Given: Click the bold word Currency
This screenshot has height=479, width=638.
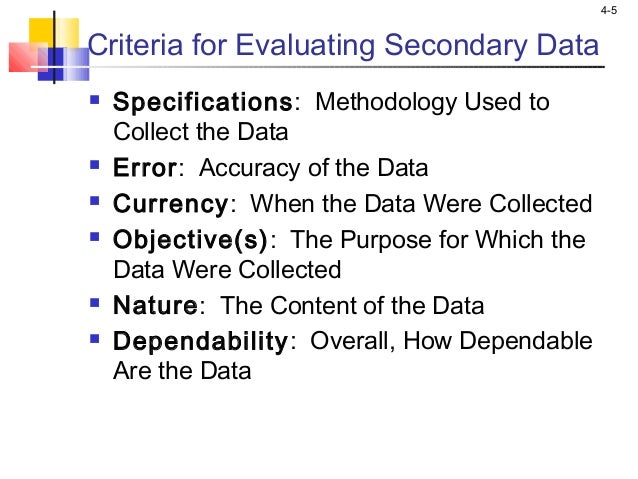Looking at the screenshot, I should [x=170, y=204].
